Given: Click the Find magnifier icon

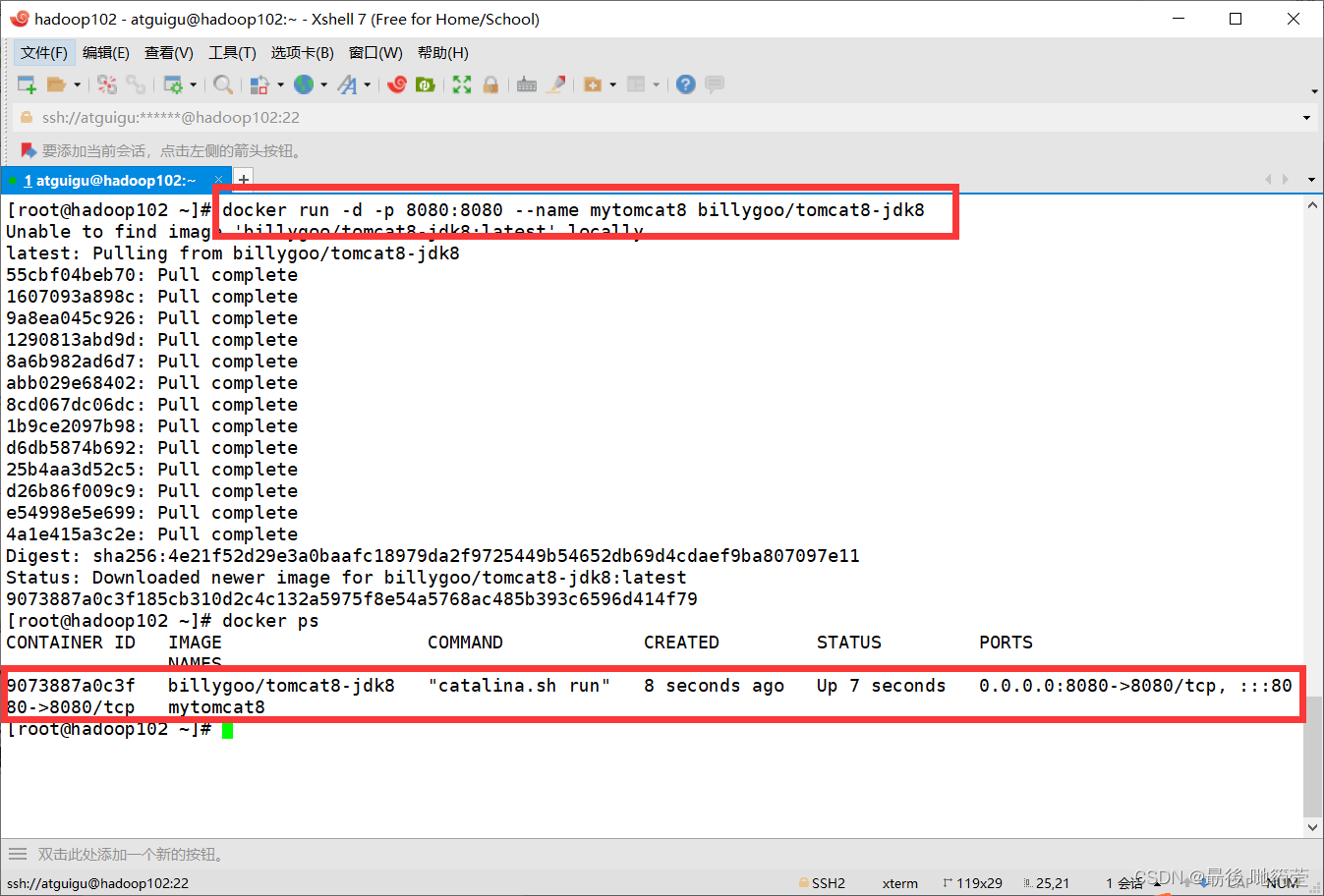Looking at the screenshot, I should pyautogui.click(x=223, y=84).
